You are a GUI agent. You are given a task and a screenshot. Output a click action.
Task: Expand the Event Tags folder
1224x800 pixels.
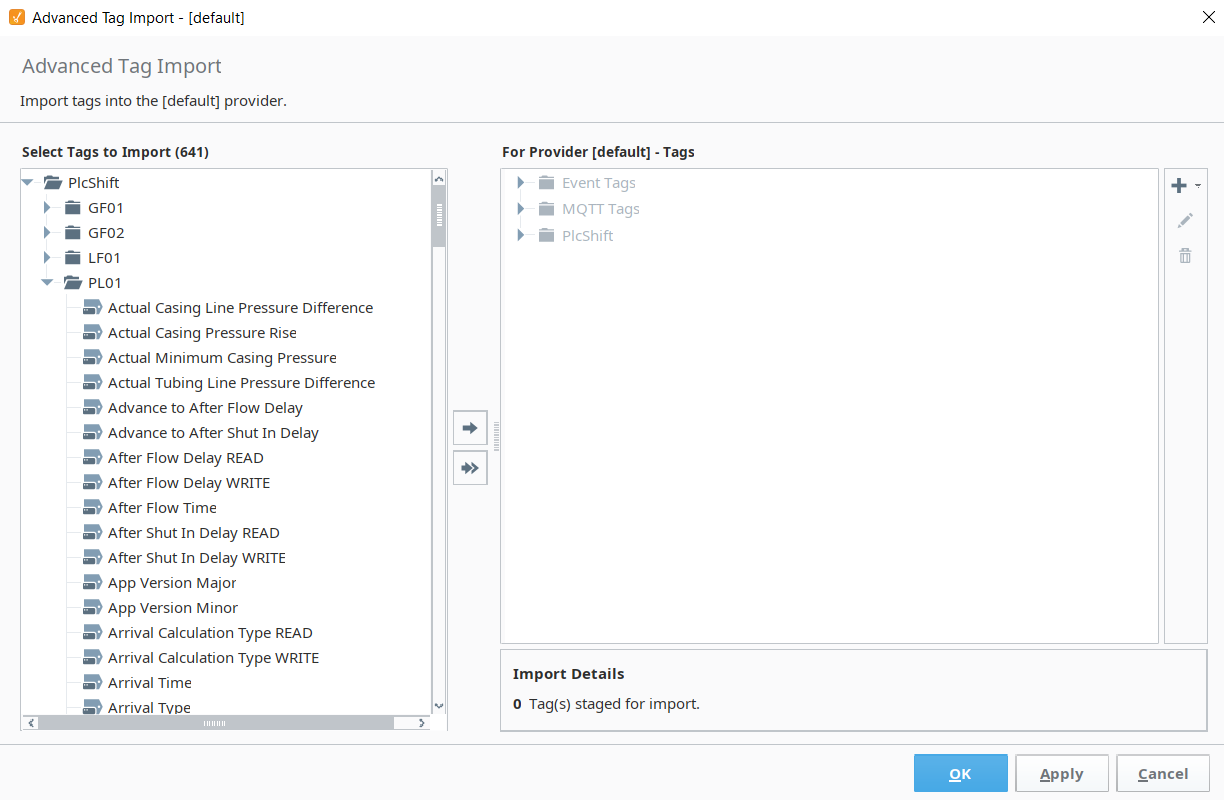point(520,183)
